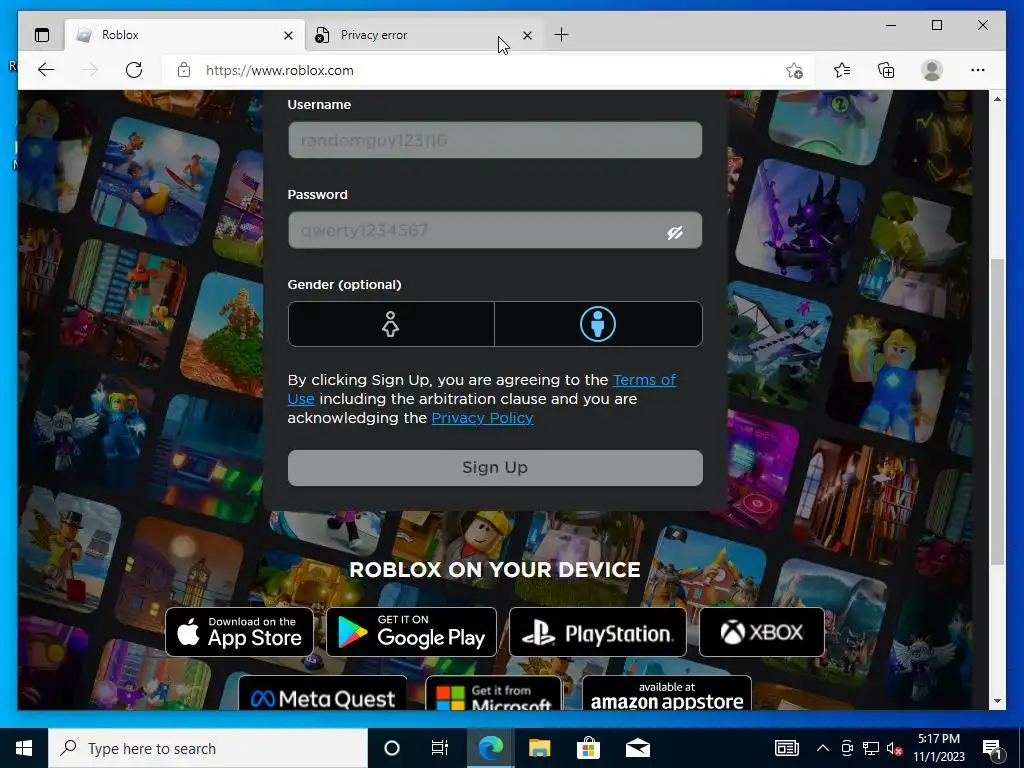Select female gender option
This screenshot has width=1024, height=768.
click(x=391, y=324)
